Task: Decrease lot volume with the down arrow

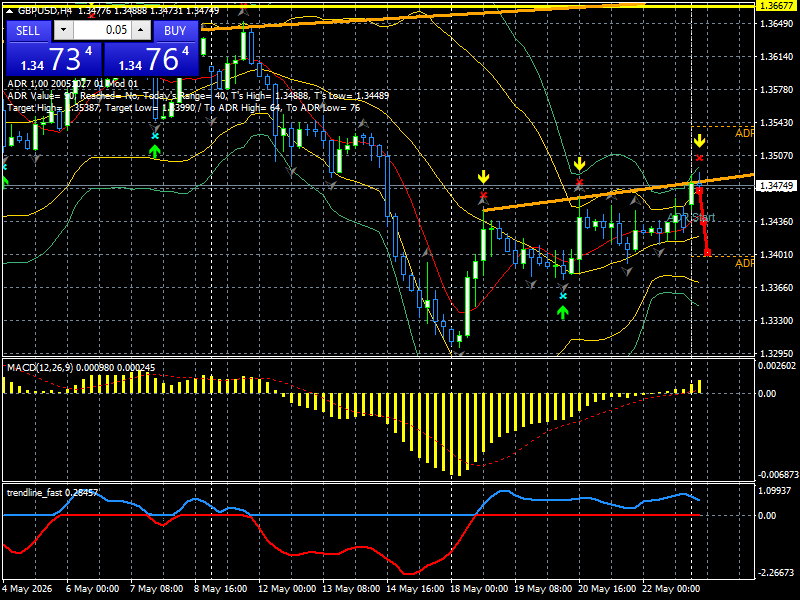Action: pyautogui.click(x=63, y=30)
